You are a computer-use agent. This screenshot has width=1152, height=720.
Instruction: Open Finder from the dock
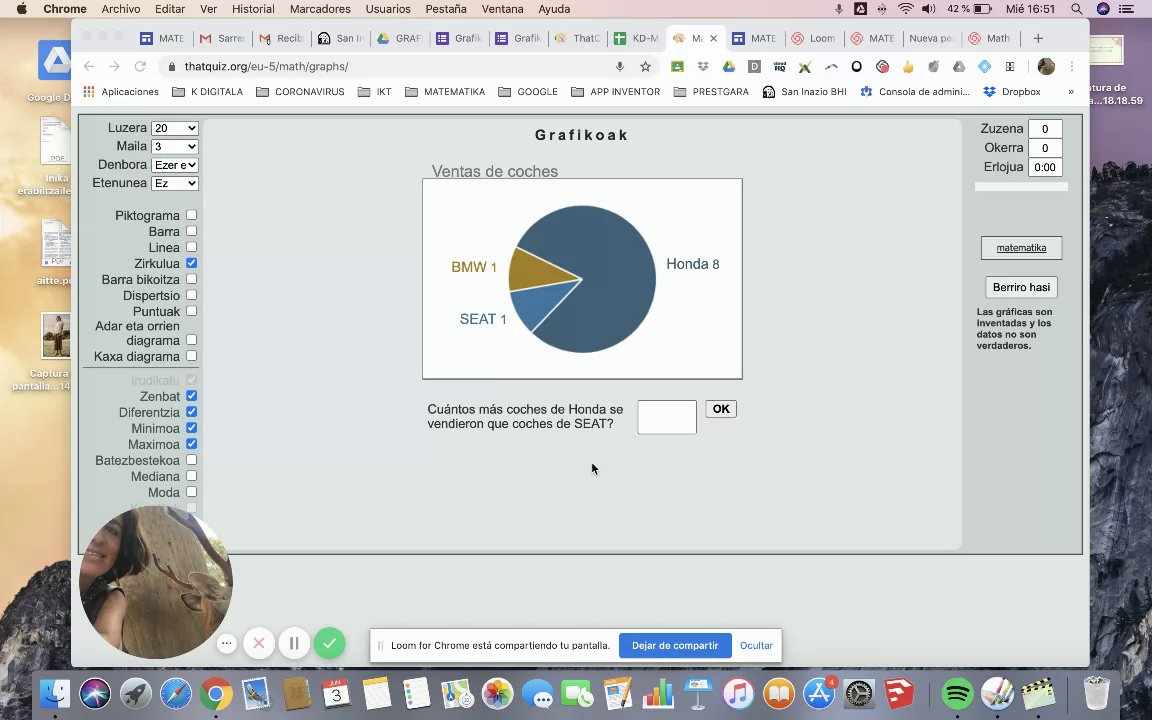click(x=54, y=694)
